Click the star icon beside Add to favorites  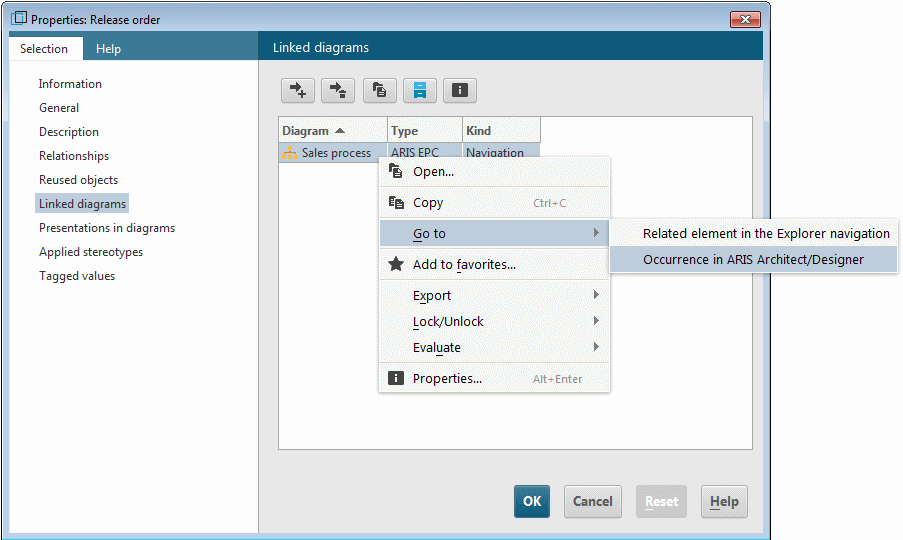(x=396, y=264)
